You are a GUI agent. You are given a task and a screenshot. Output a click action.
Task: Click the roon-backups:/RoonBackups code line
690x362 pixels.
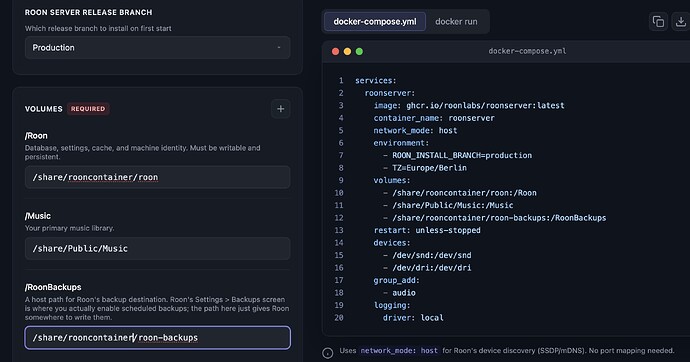pyautogui.click(x=495, y=218)
